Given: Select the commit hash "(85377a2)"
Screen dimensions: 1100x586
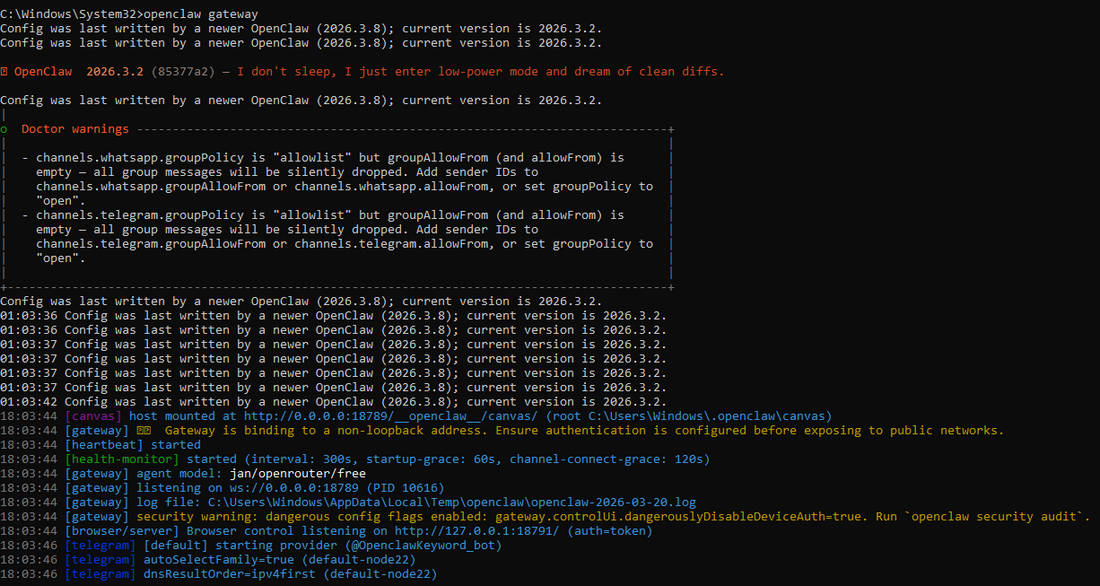Looking at the screenshot, I should (x=183, y=72).
